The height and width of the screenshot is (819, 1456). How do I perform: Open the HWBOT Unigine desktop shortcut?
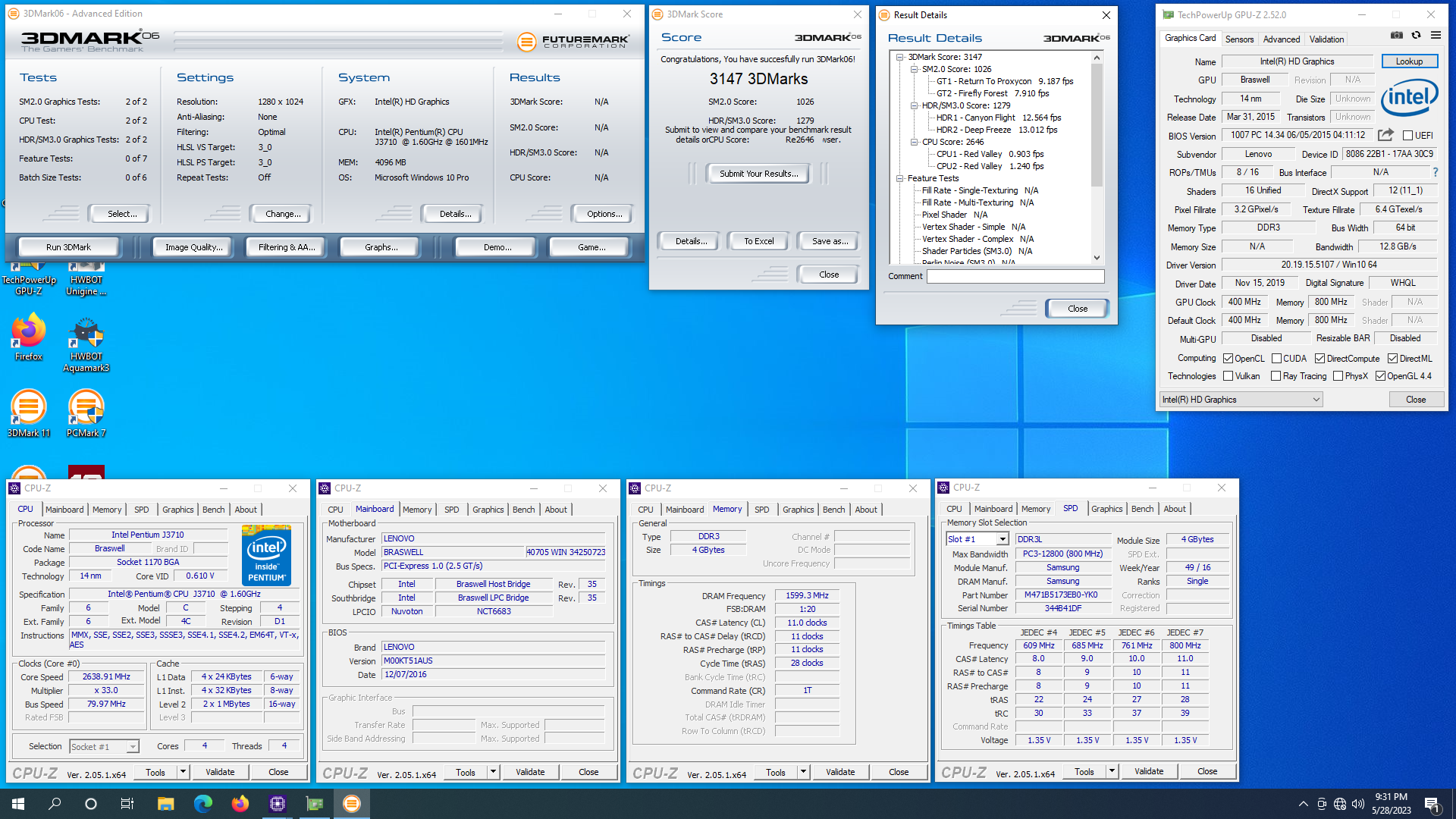pos(86,278)
